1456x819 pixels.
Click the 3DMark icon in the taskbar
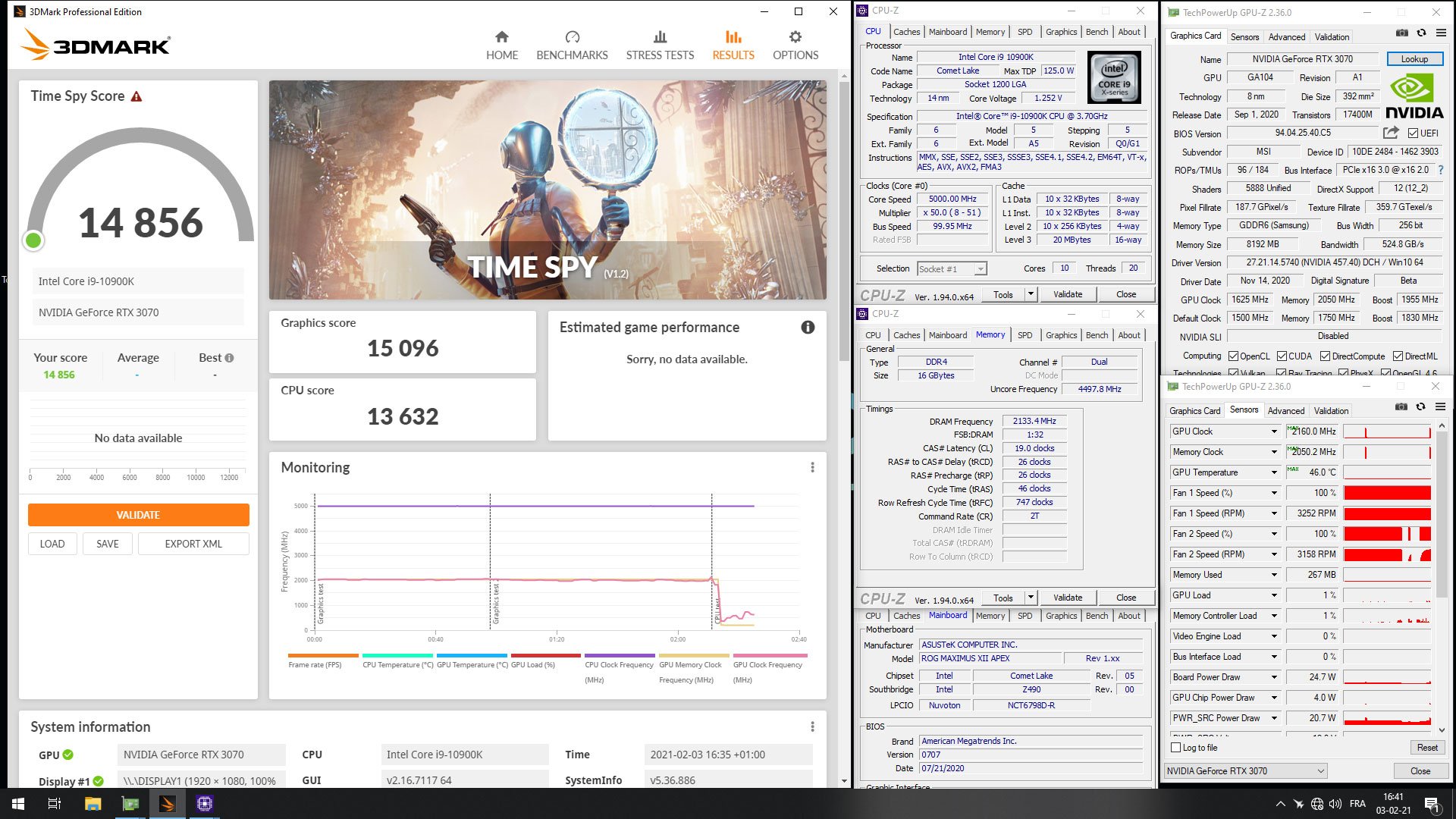pyautogui.click(x=168, y=804)
